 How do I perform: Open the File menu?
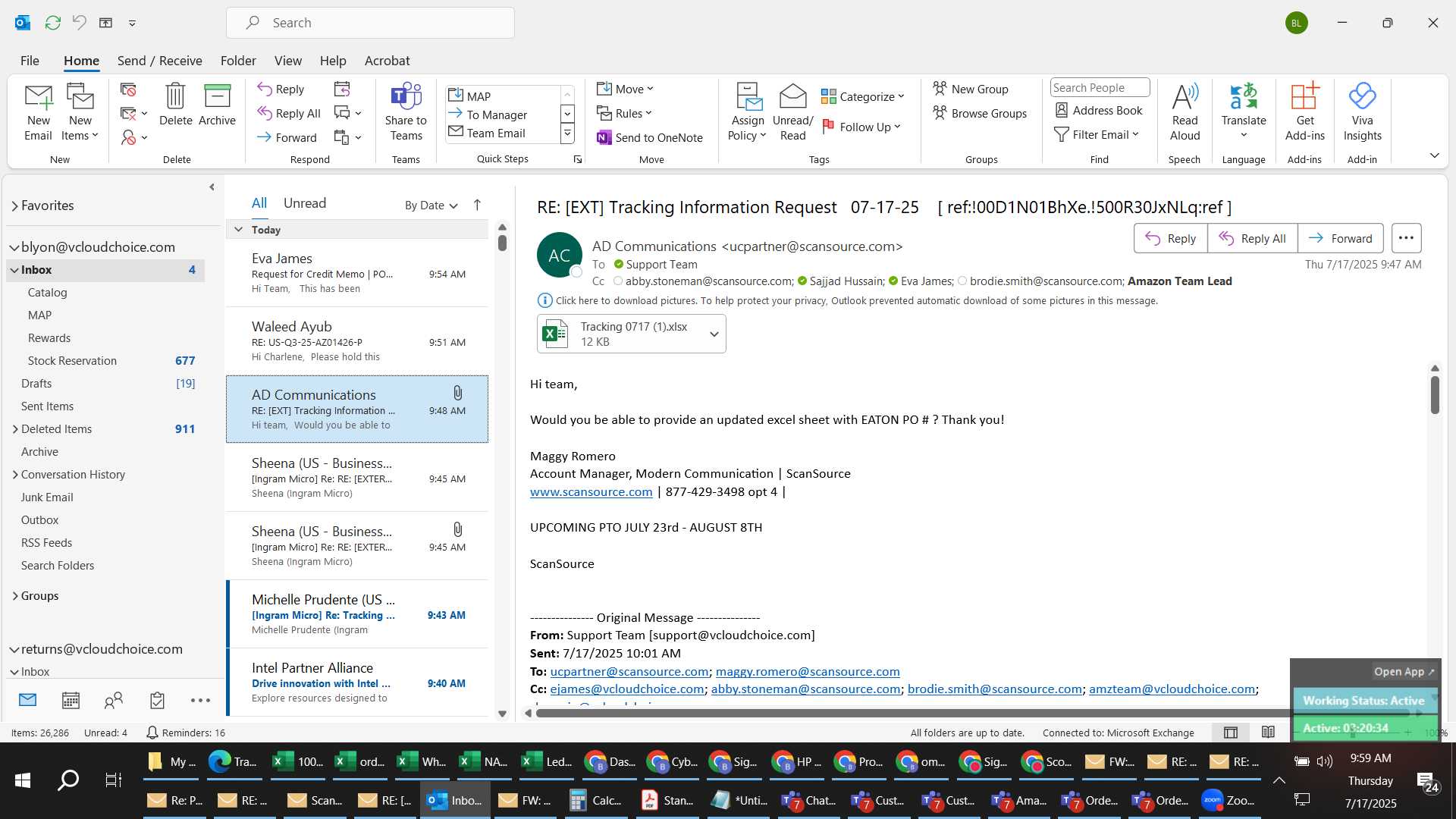pos(30,61)
